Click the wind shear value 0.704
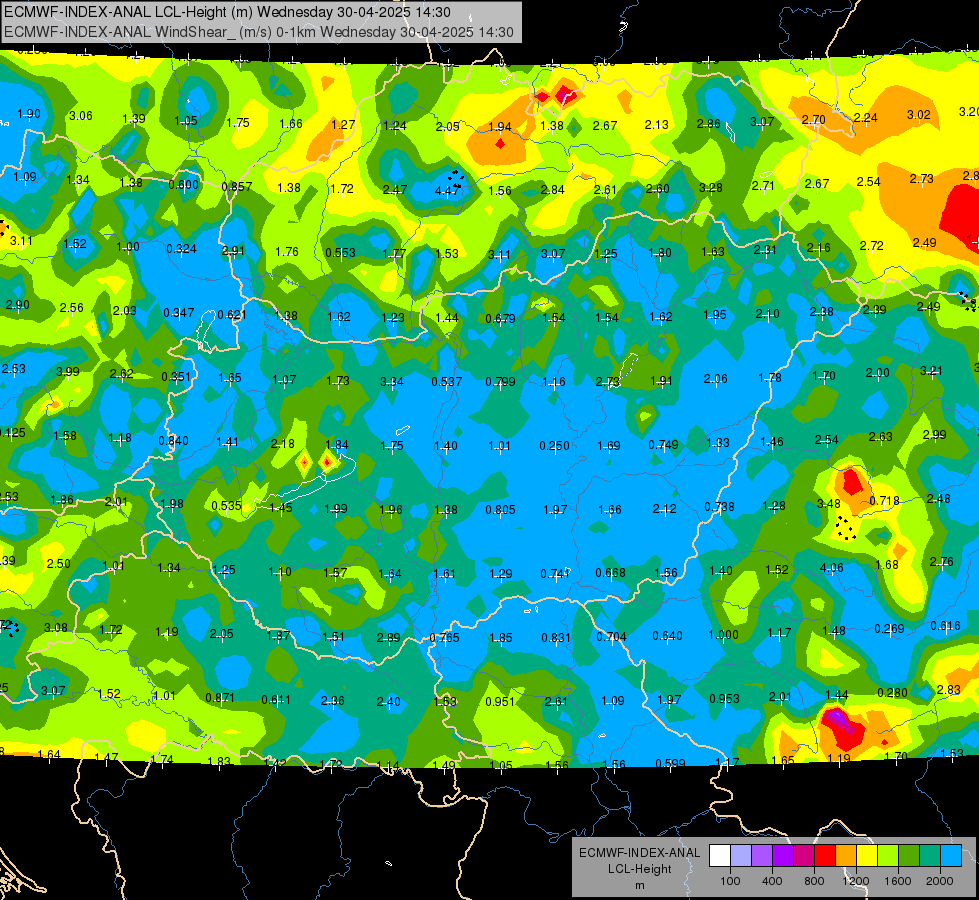This screenshot has width=979, height=900. pos(611,636)
